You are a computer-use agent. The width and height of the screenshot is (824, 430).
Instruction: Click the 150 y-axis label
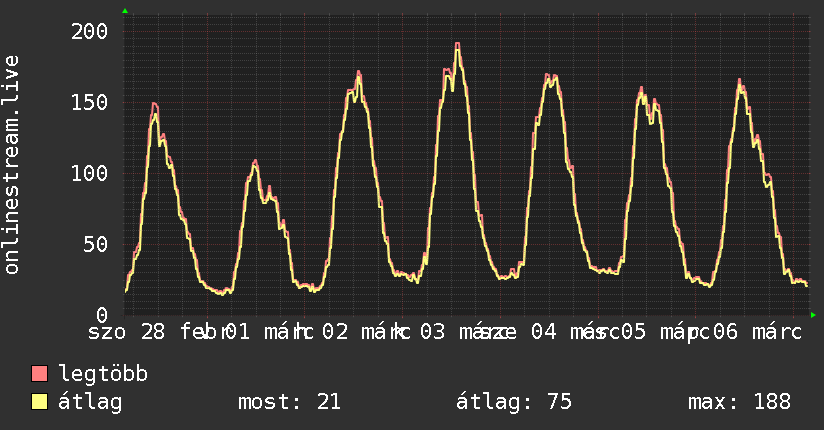pos(89,103)
